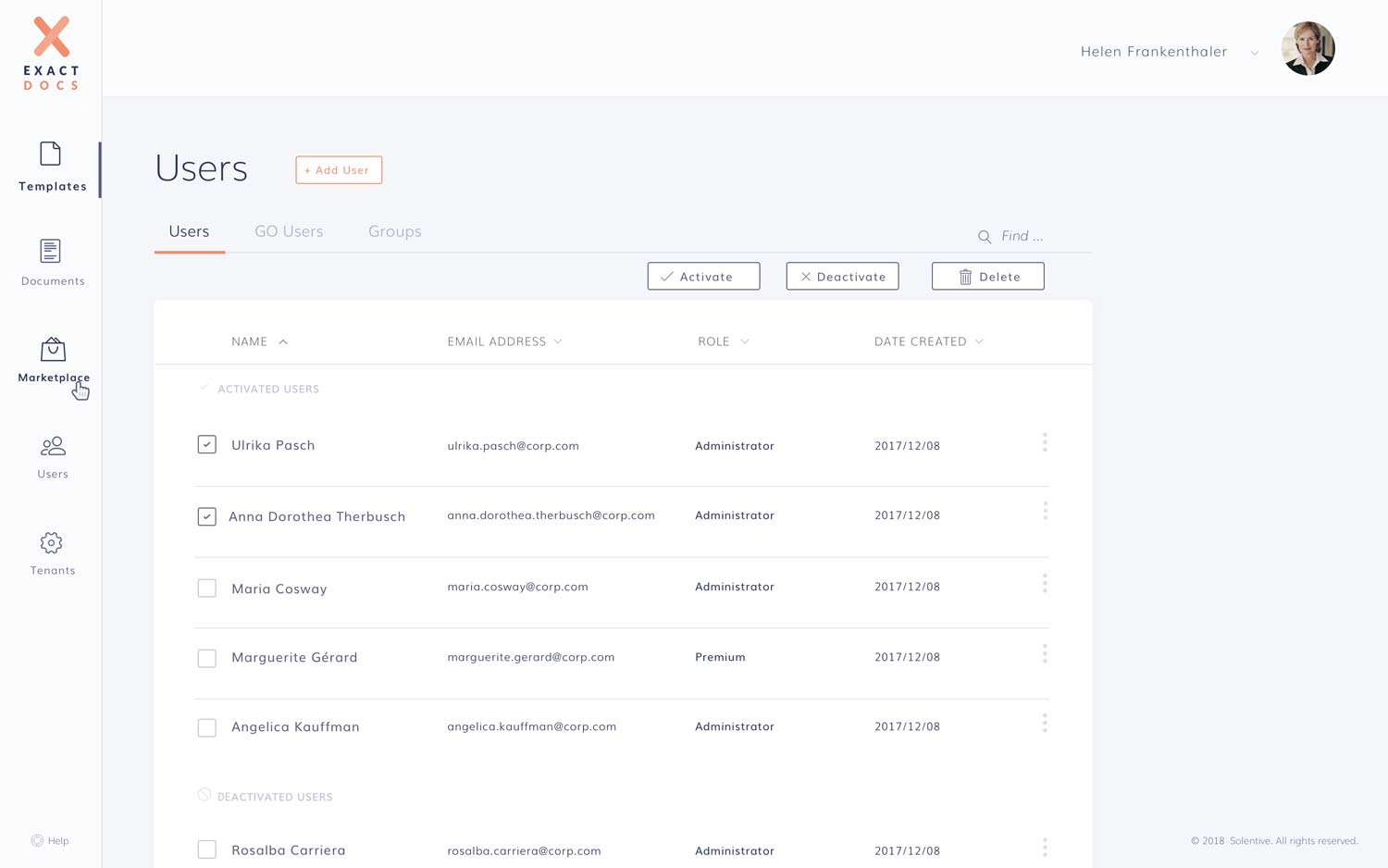This screenshot has height=868, width=1388.
Task: Click the Premium role of Marguerite Gérard
Action: coord(720,657)
